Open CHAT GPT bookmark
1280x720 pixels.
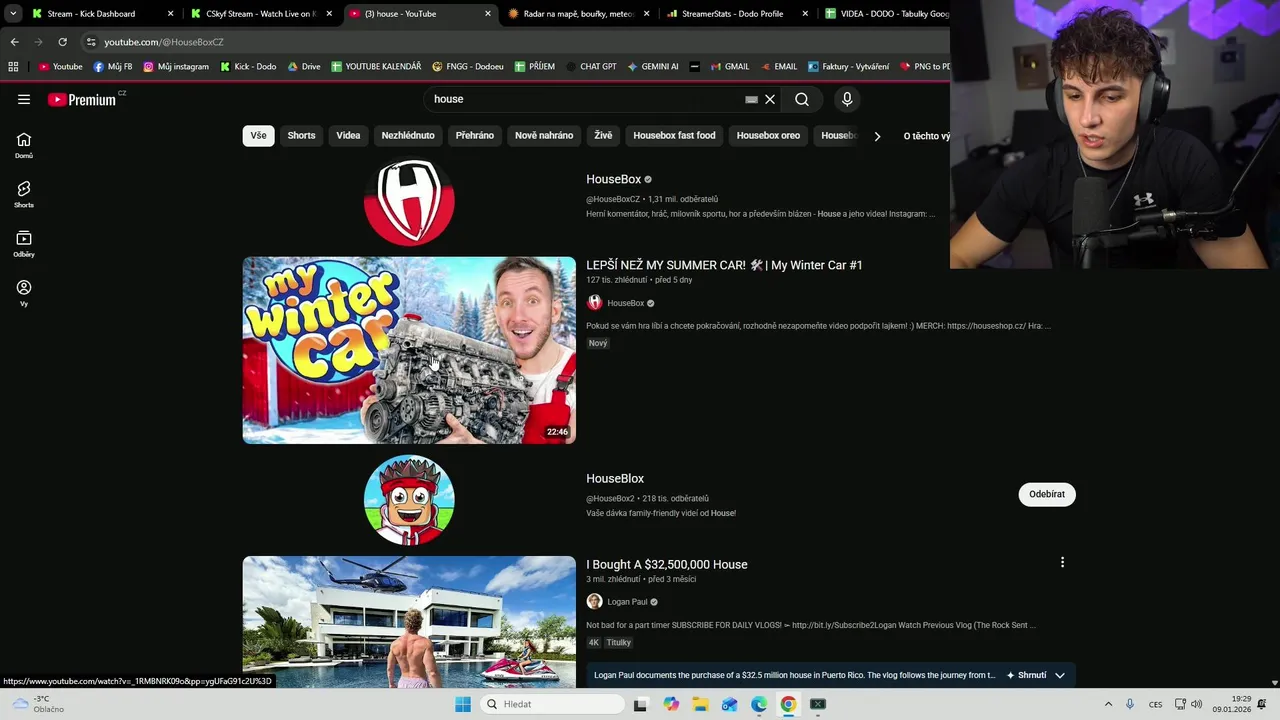point(591,66)
